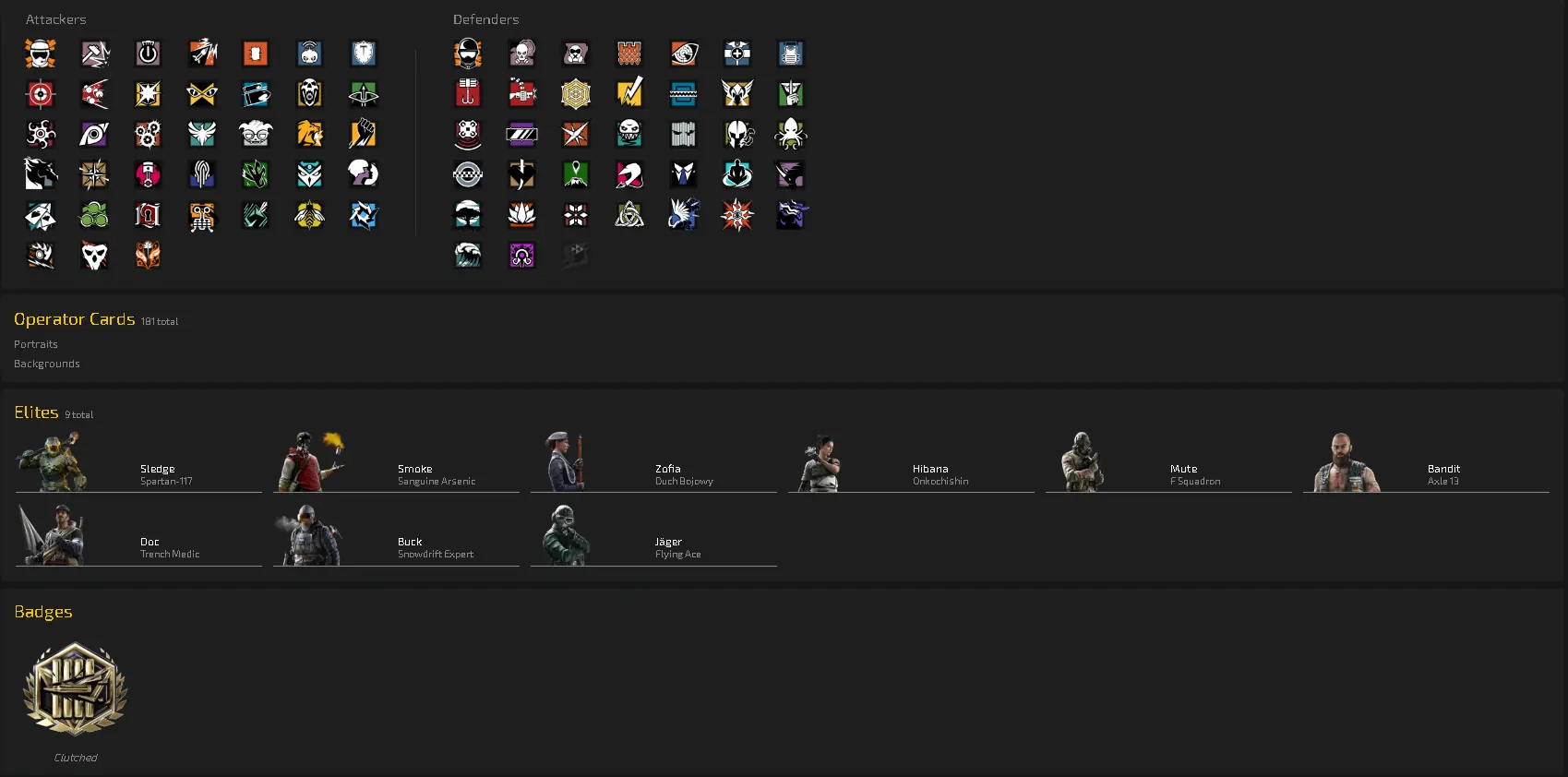1568x777 pixels.
Task: Choose the Tubarão wave operator icon
Action: 468,256
